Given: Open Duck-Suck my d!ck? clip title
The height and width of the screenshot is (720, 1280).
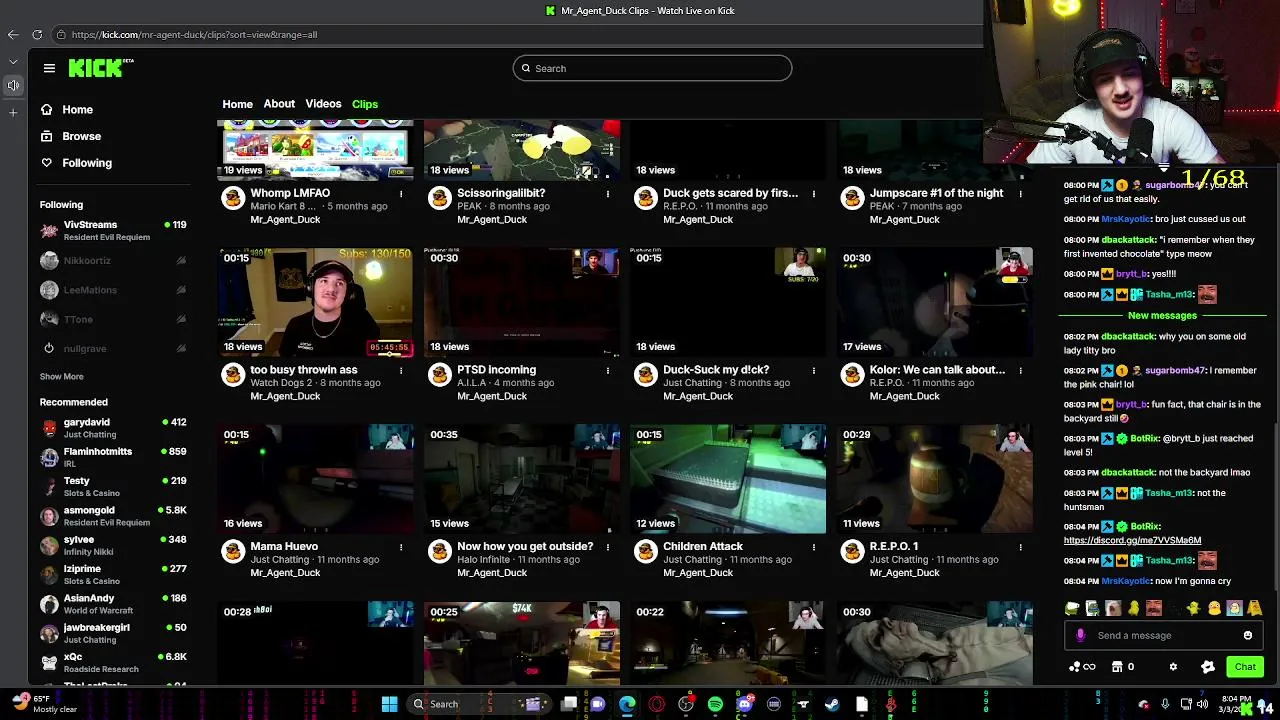Looking at the screenshot, I should (716, 370).
